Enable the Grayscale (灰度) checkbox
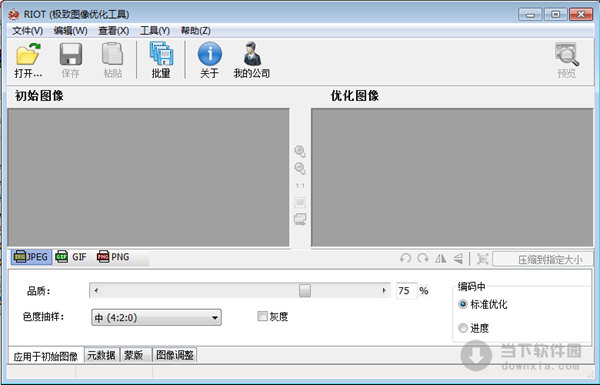The width and height of the screenshot is (600, 385). click(262, 316)
